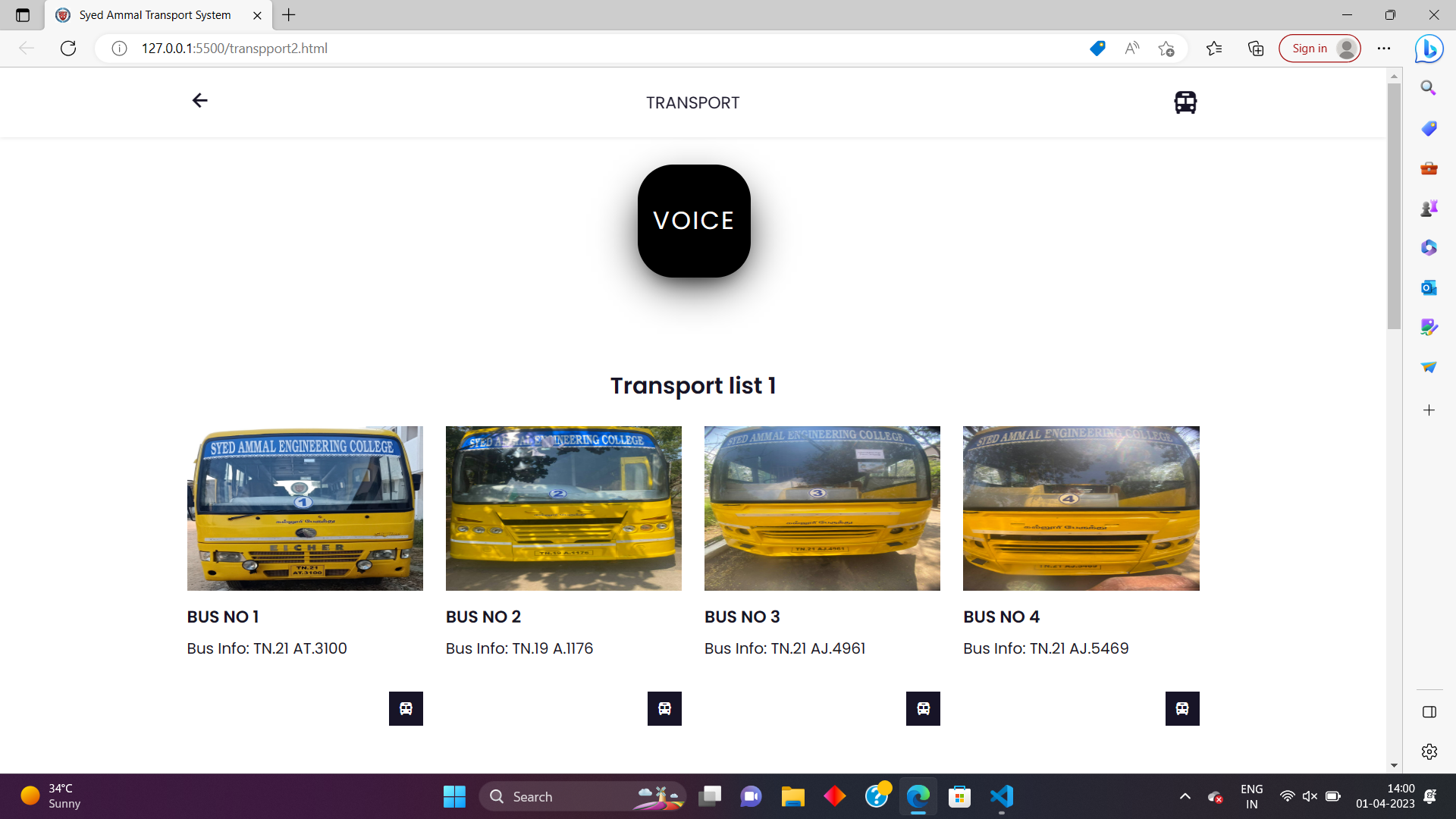Screen dimensions: 1456x819
Task: Open the sidebar Drop paper plane icon
Action: coord(1429,367)
